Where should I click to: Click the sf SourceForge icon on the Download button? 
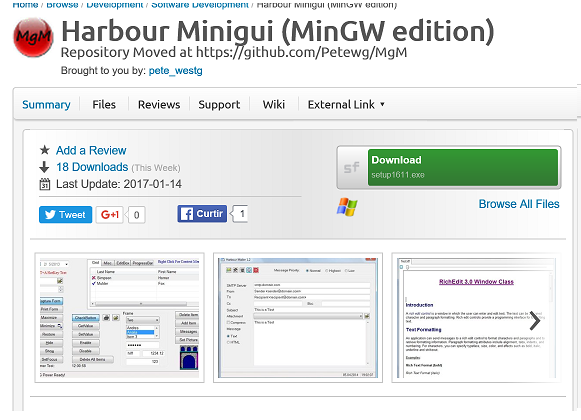click(x=352, y=168)
